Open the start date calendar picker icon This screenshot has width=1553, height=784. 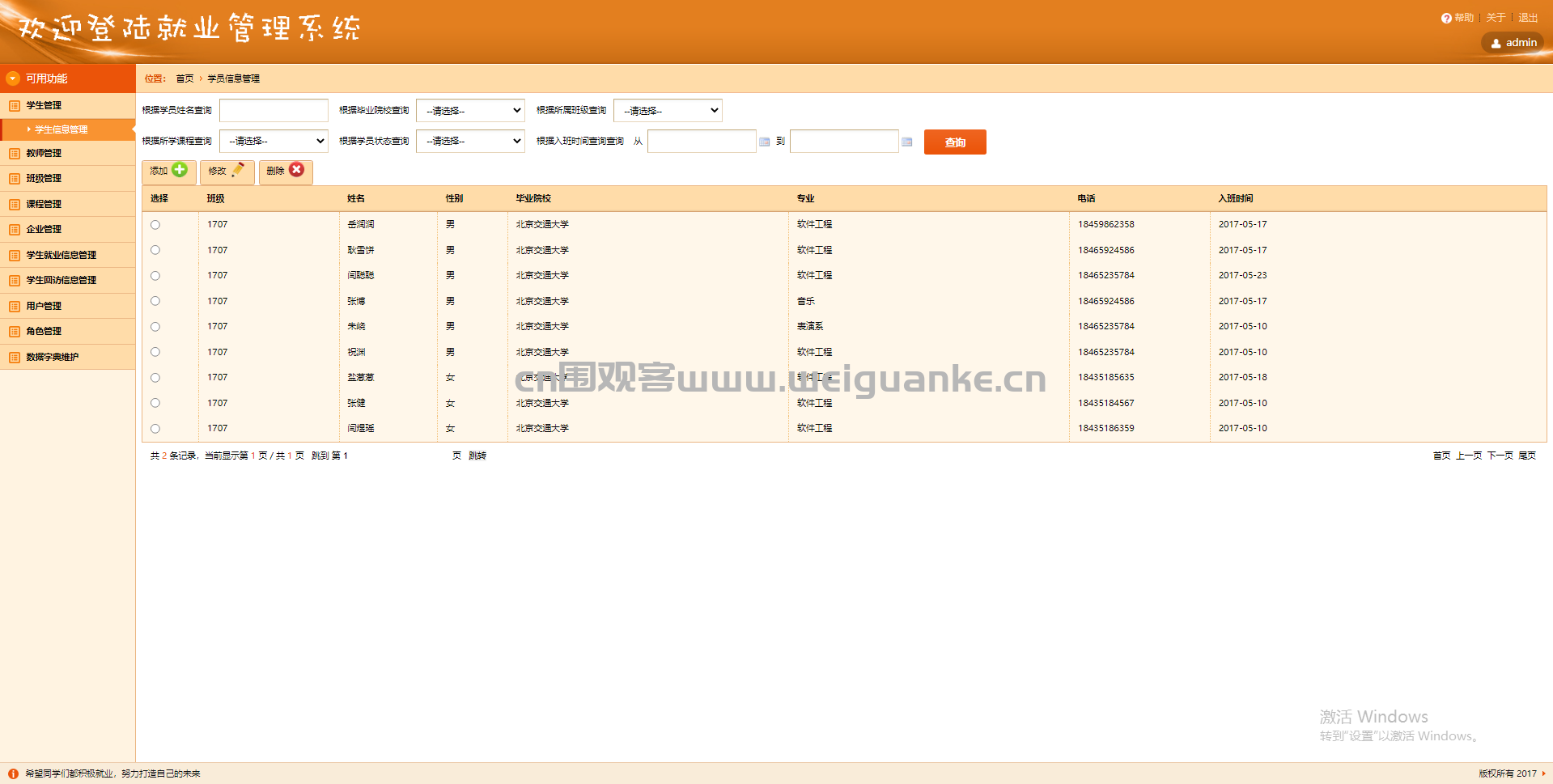[x=765, y=142]
